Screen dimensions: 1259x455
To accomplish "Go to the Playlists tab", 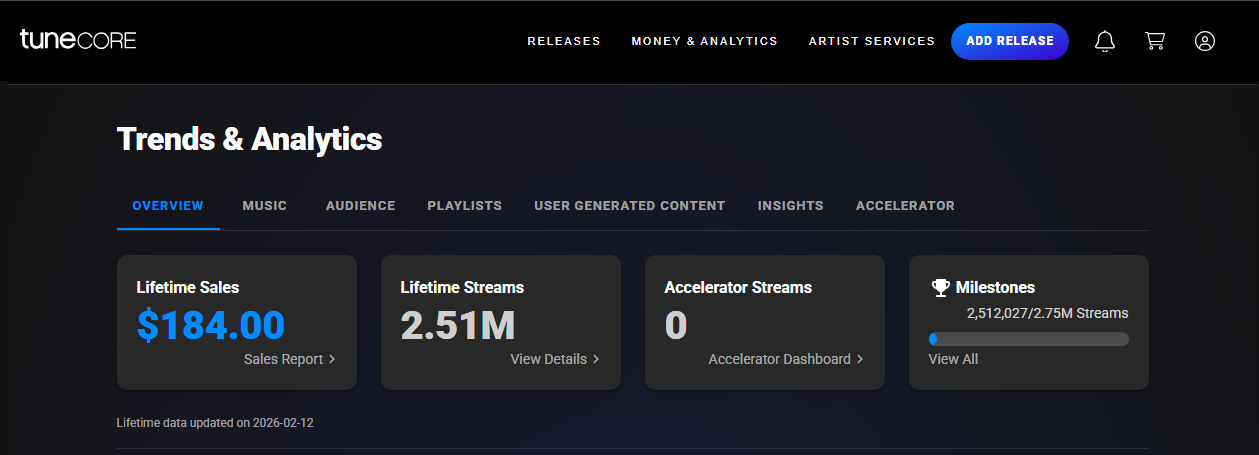I will click(464, 205).
